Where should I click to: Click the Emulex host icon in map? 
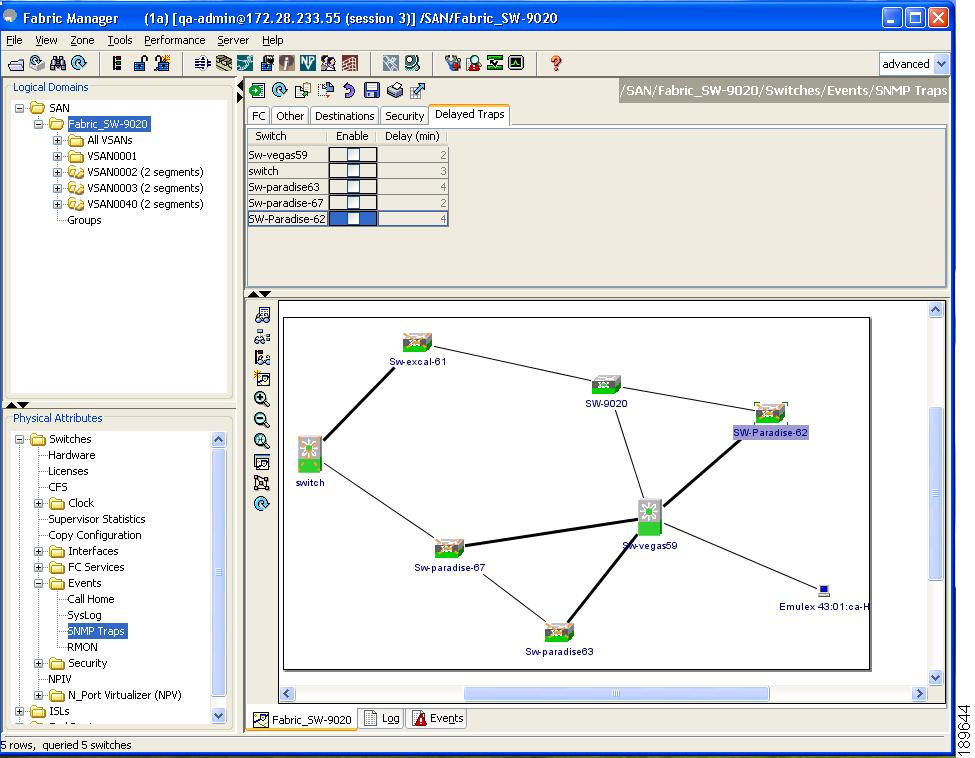(x=824, y=591)
